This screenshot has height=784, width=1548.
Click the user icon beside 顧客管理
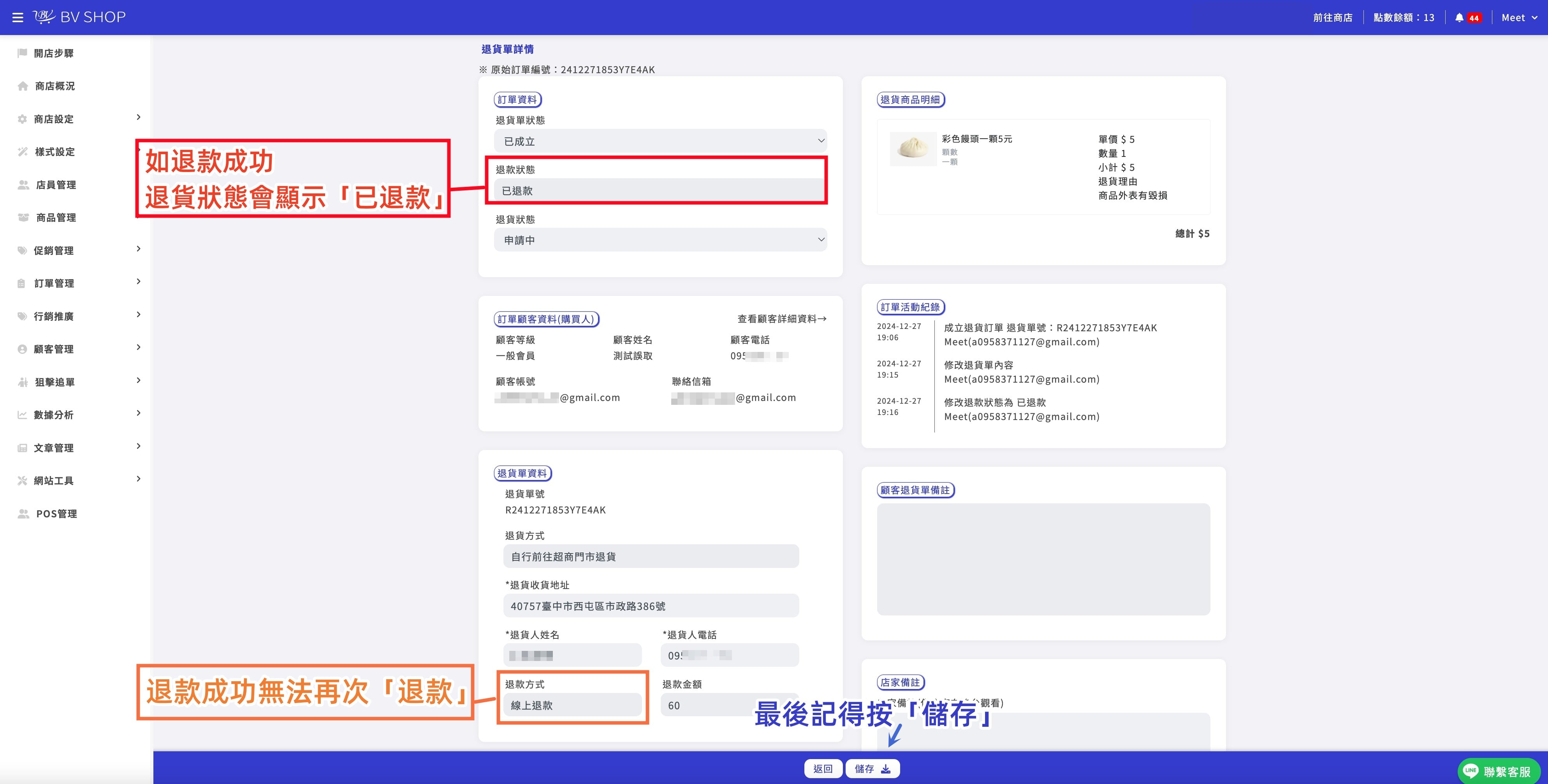click(x=22, y=349)
